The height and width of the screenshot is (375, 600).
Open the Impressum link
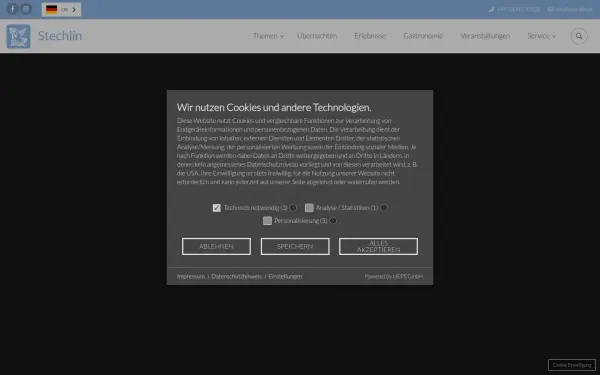[191, 276]
